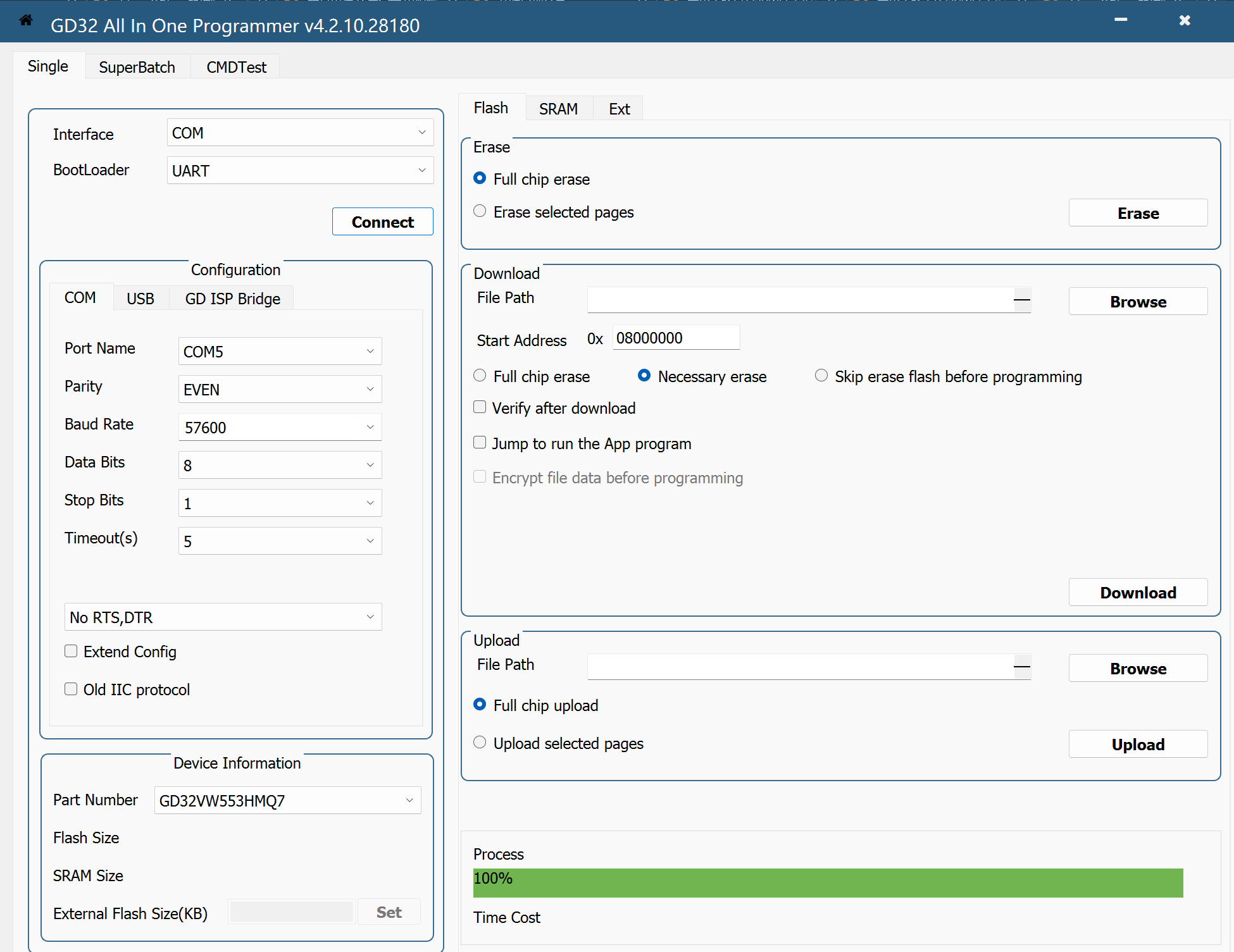Select the Necessary erase option
1234x952 pixels.
point(702,376)
